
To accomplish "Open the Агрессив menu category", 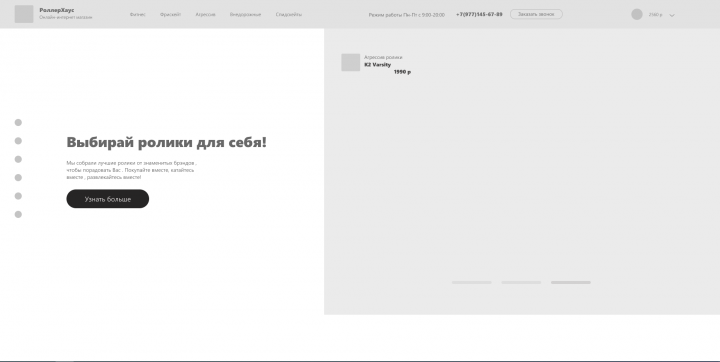I will tap(205, 15).
